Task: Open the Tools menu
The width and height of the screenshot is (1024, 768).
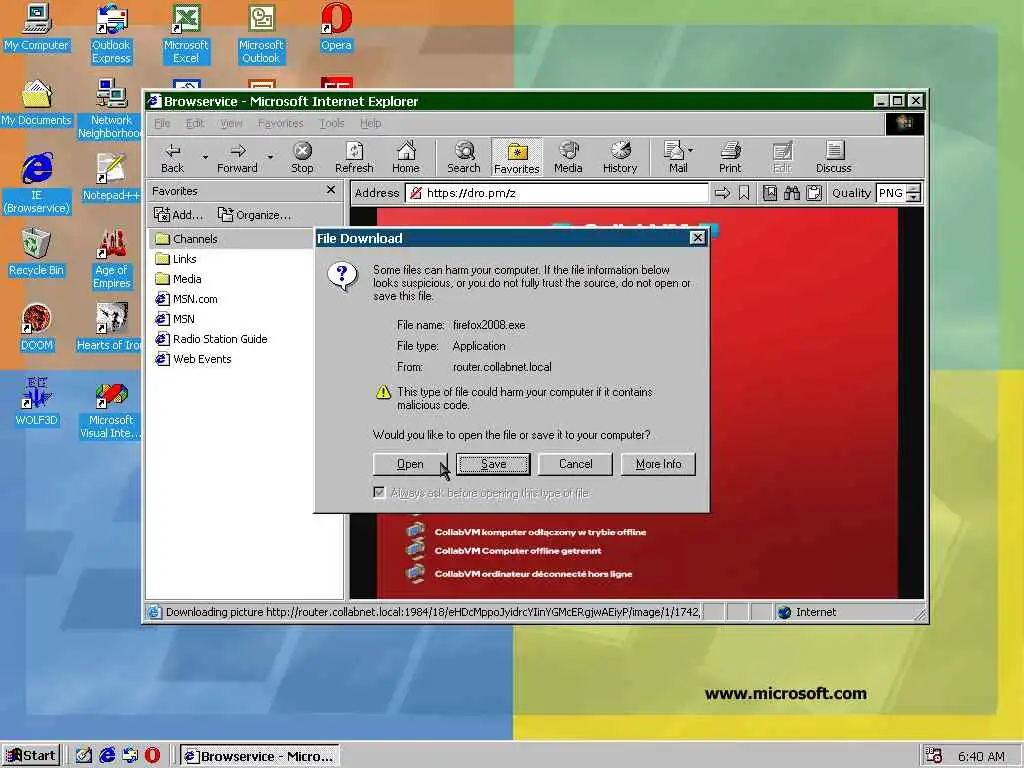Action: [332, 123]
